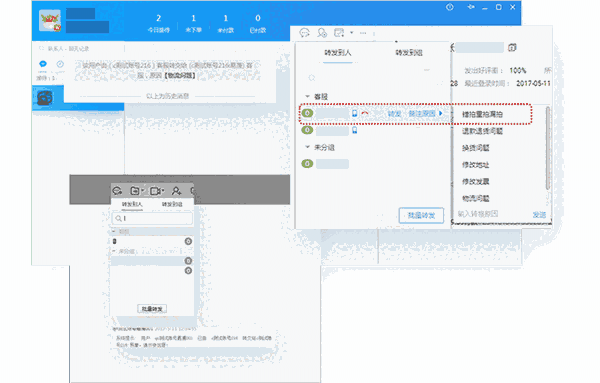600x383 pixels.
Task: Click the green status icon under 未分组 group
Action: pyautogui.click(x=307, y=164)
